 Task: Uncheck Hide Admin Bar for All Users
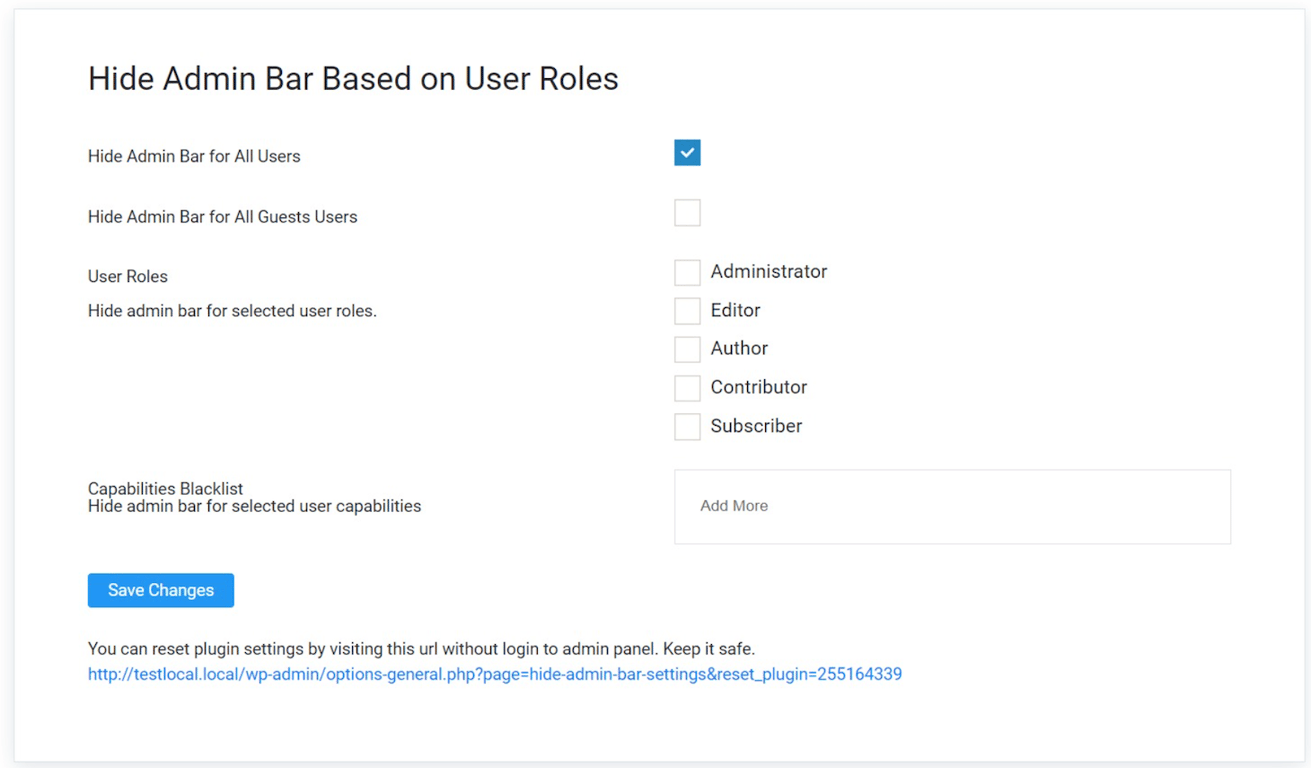687,153
